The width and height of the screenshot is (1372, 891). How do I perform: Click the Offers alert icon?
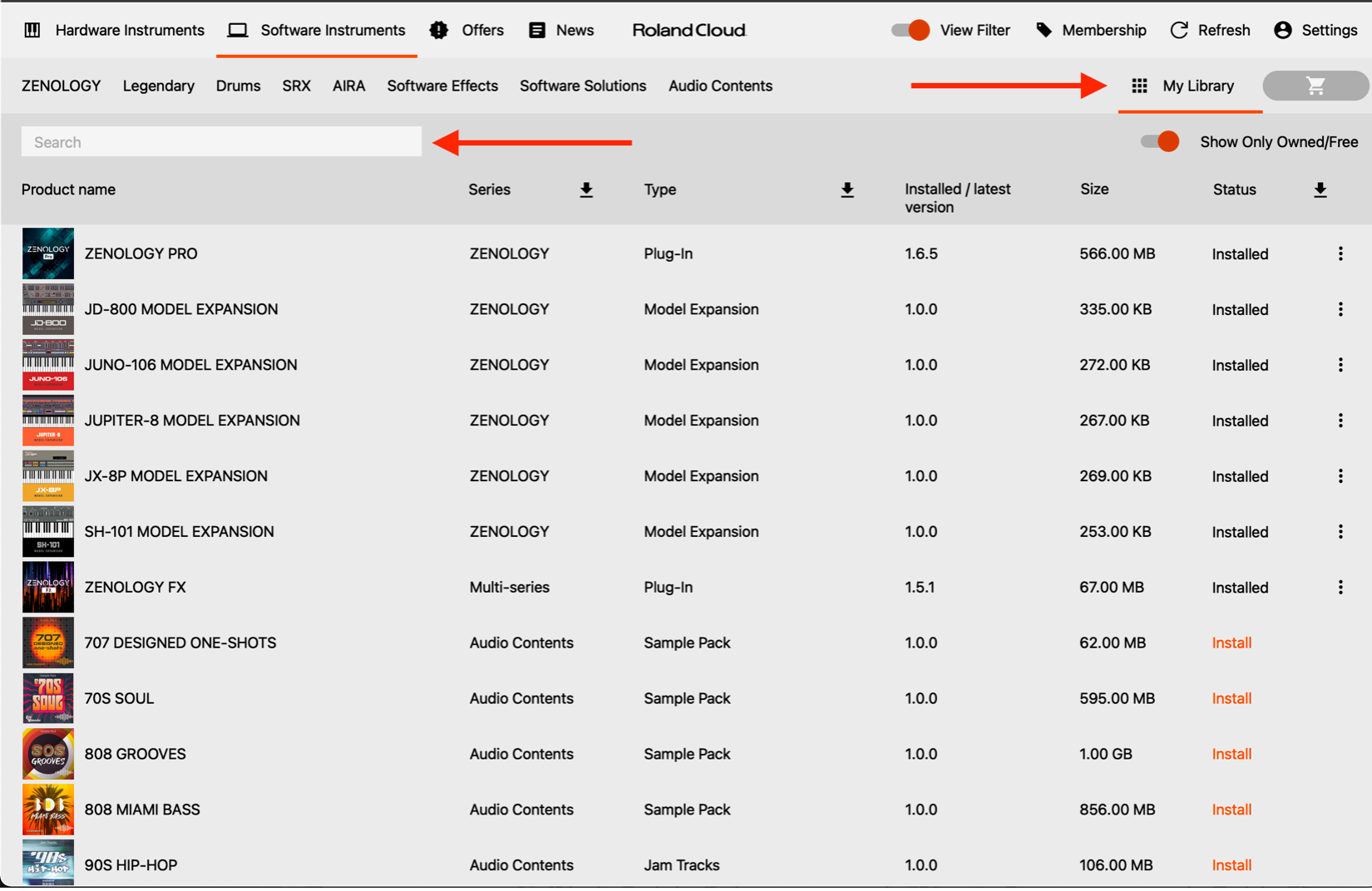[x=438, y=30]
